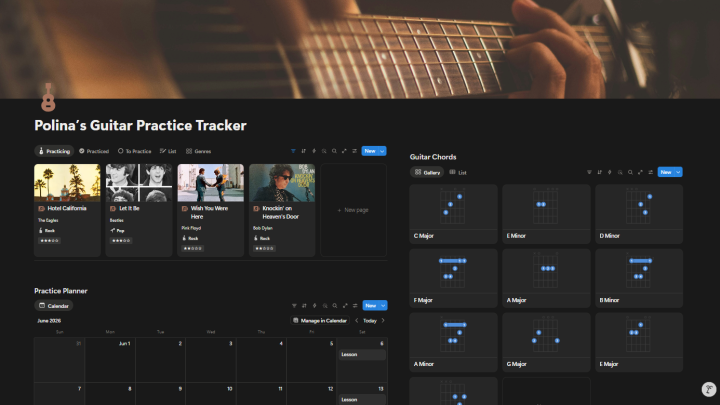
Task: Click the help button at bottom right
Action: (x=709, y=389)
